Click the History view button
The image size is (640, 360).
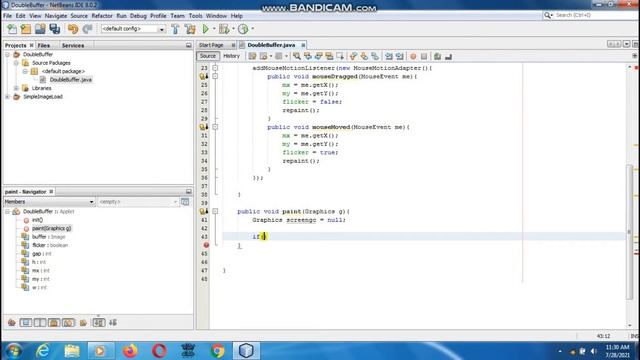point(231,56)
